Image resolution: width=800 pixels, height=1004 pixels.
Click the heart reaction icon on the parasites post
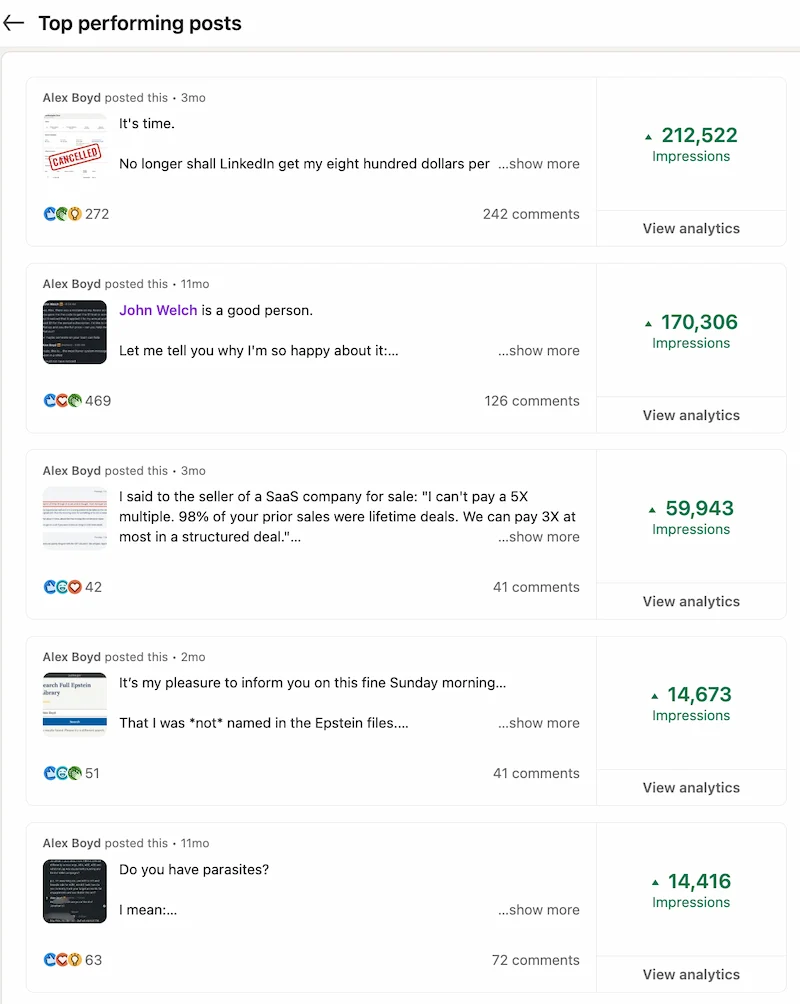[62, 960]
